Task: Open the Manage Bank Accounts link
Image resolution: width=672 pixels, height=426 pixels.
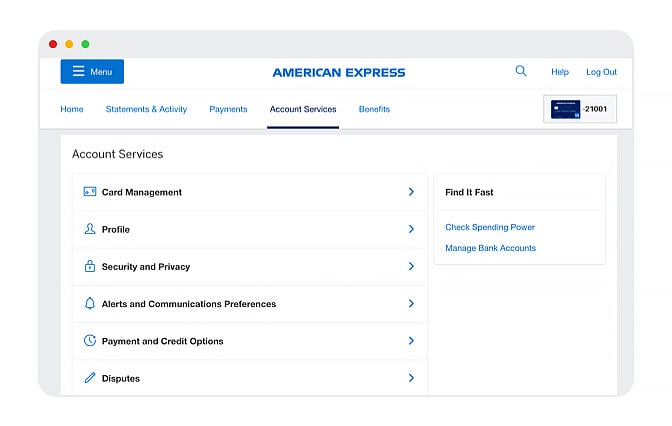Action: pos(490,248)
